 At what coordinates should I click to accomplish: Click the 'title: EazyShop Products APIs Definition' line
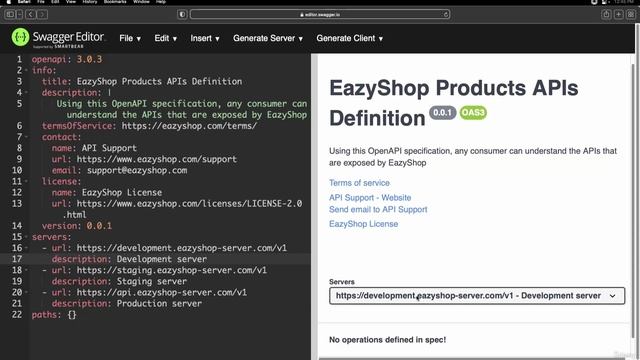142,81
